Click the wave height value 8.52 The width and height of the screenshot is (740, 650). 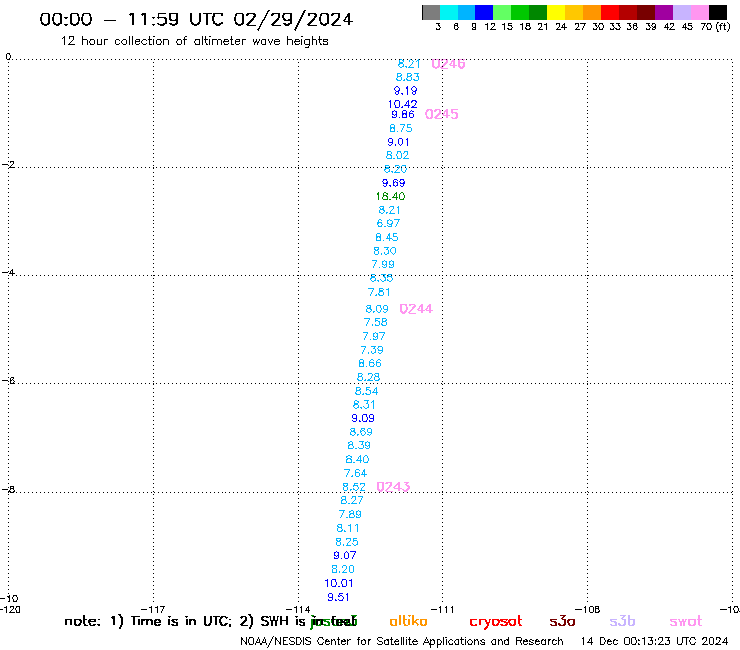coord(354,487)
